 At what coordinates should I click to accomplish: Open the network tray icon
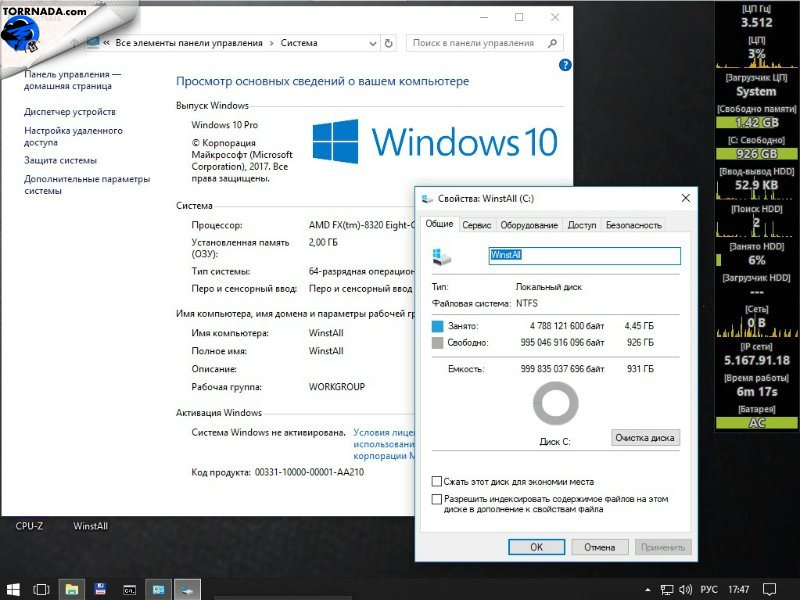(666, 590)
